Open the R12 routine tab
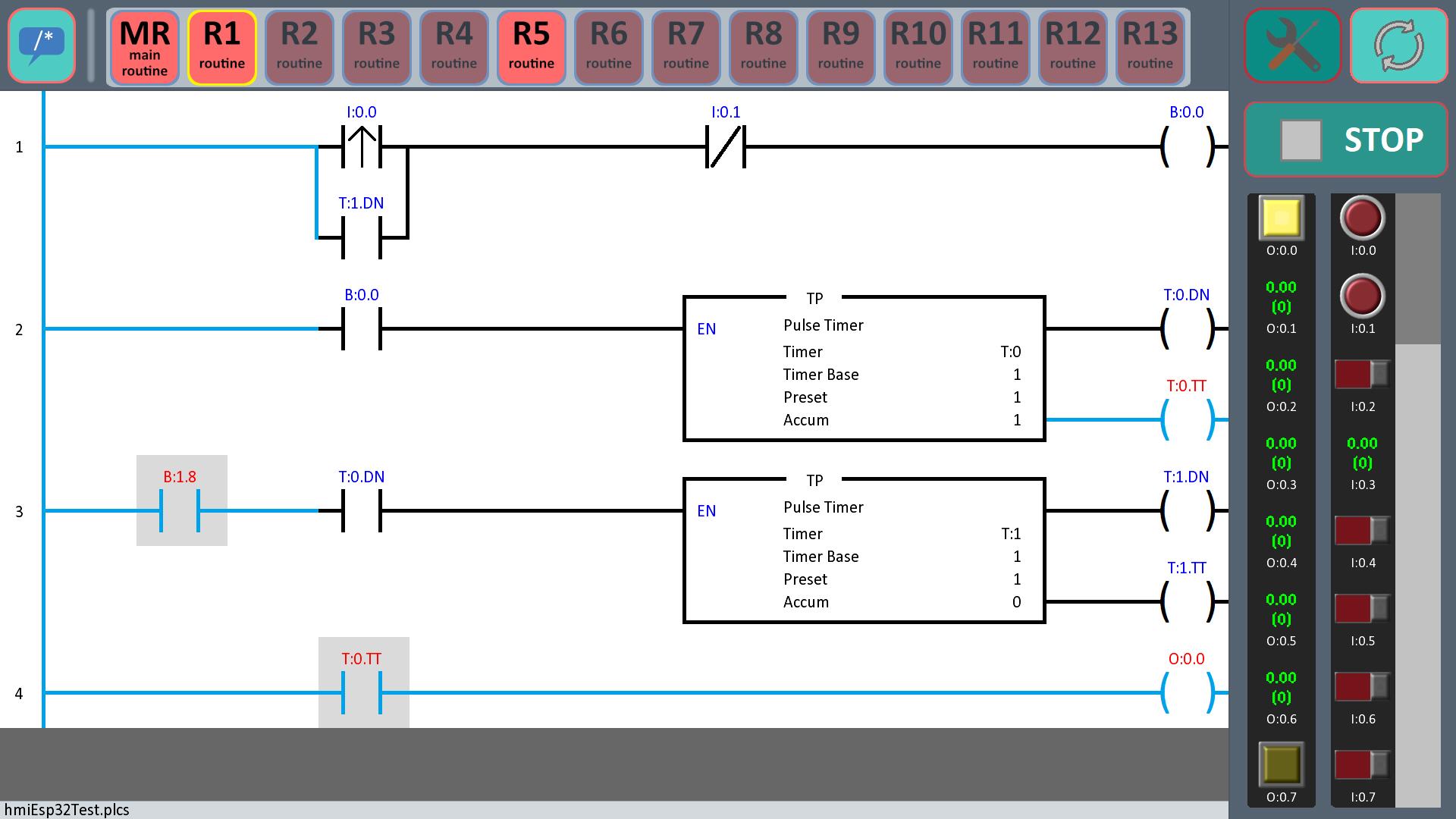 [x=1073, y=48]
